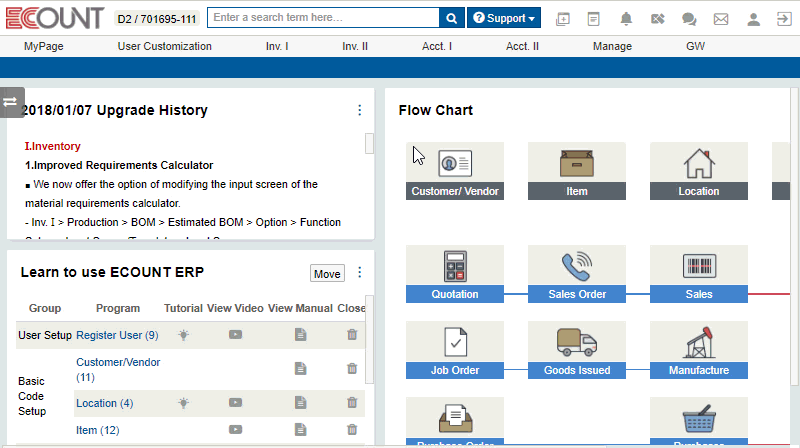The image size is (800, 448).
Task: Toggle the side panel swap arrows button
Action: pyautogui.click(x=11, y=102)
